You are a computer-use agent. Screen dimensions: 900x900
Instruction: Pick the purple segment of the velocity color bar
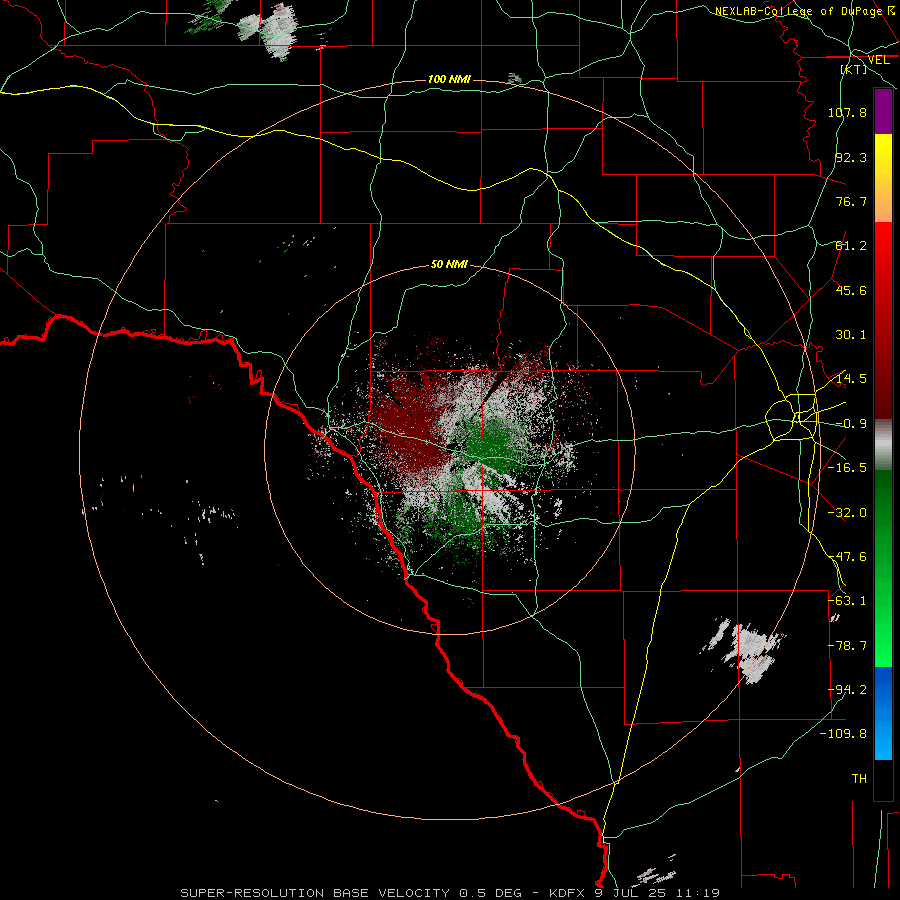(883, 111)
